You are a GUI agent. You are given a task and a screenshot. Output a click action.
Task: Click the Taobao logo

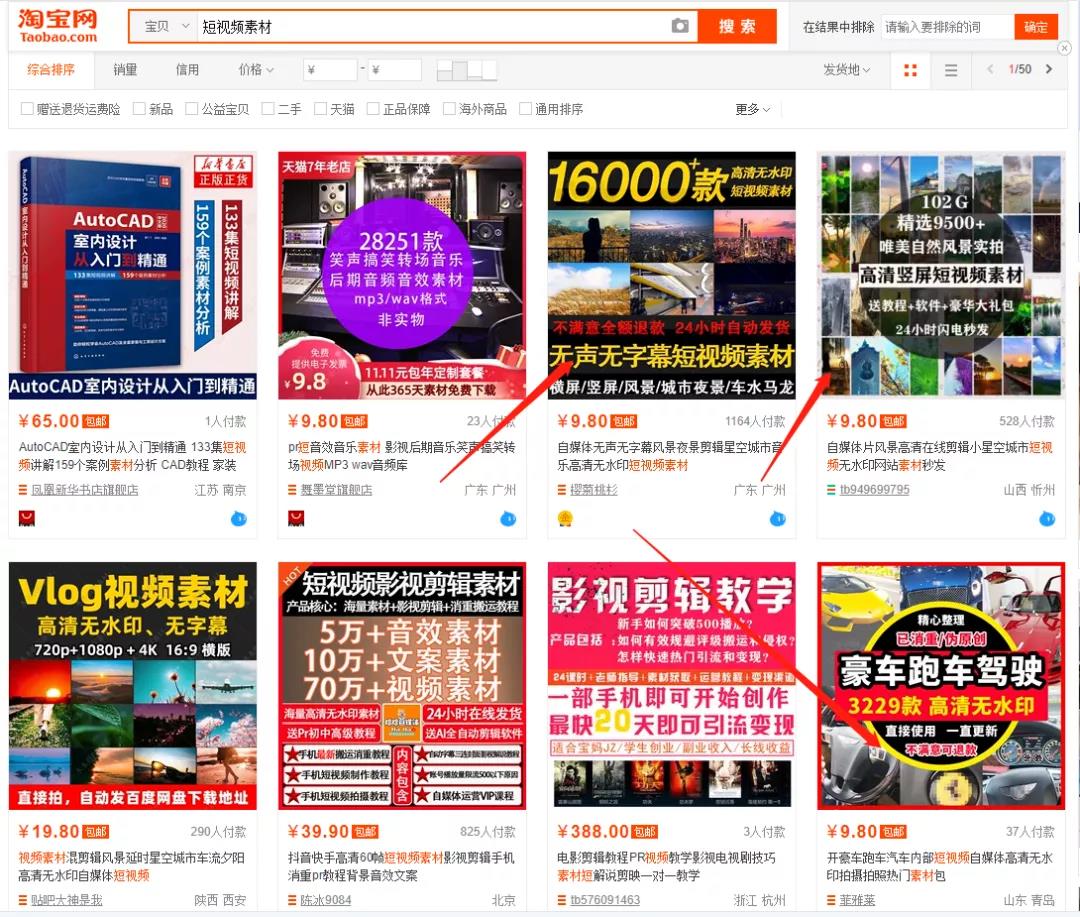pos(58,26)
